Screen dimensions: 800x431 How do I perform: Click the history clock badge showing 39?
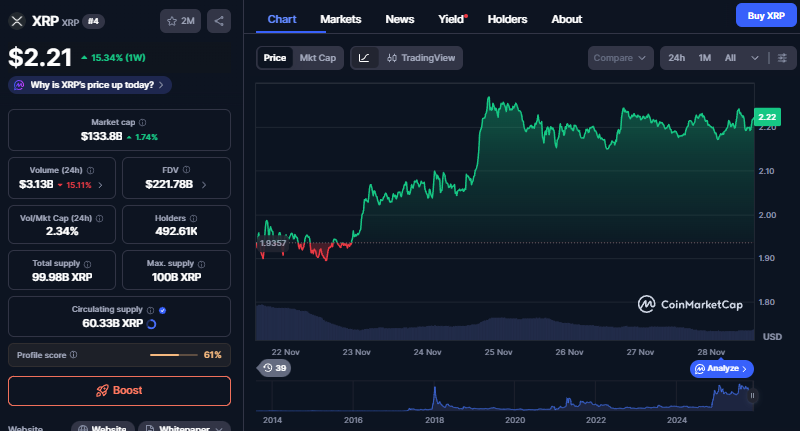coord(274,368)
